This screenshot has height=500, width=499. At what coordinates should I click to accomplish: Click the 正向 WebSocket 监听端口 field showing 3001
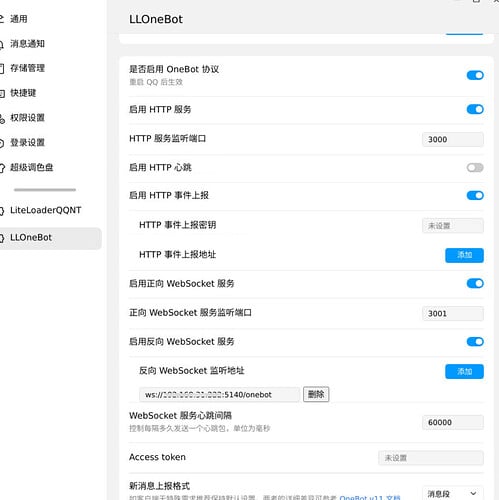click(453, 313)
